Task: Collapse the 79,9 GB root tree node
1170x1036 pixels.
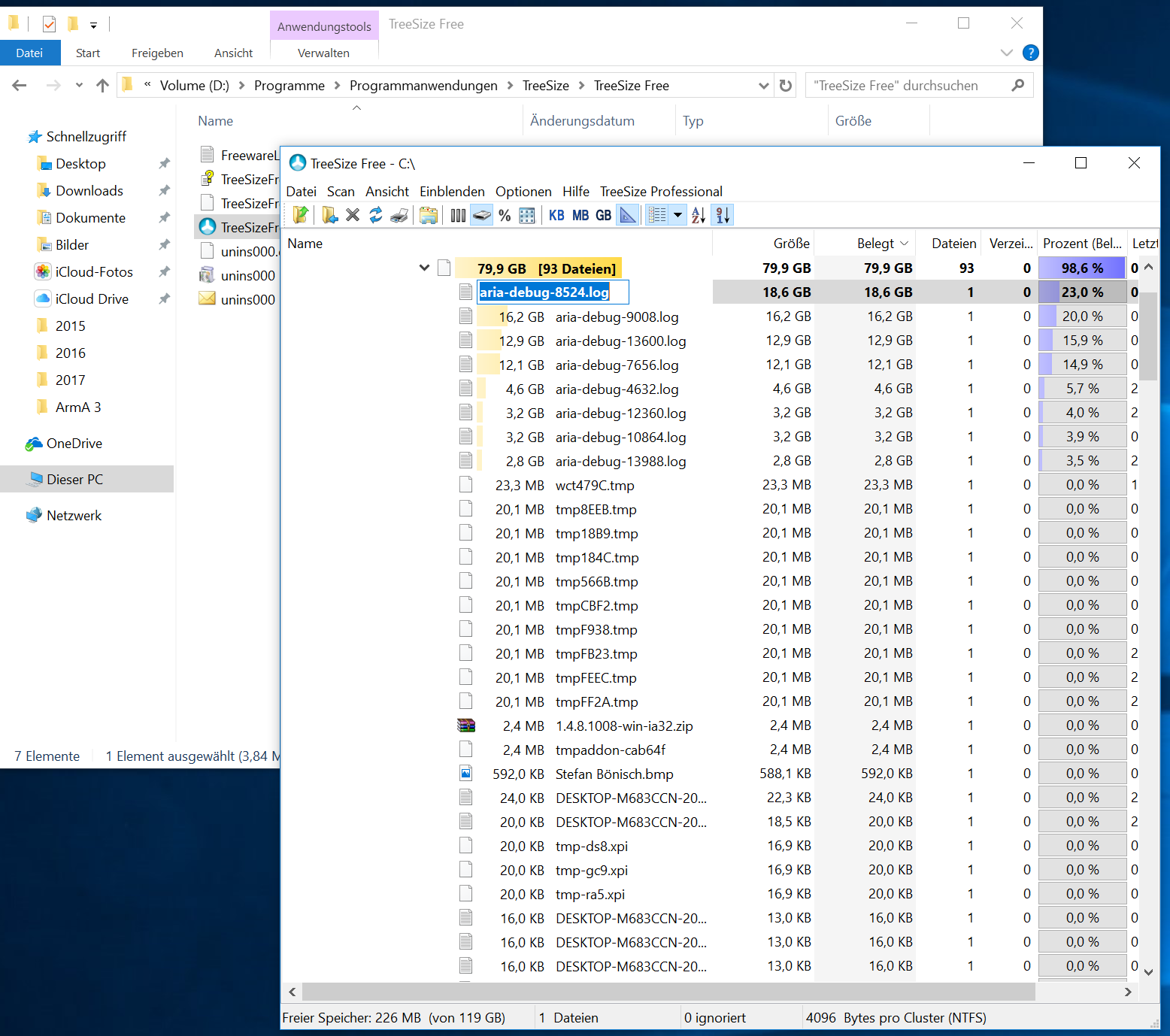Action: 424,268
